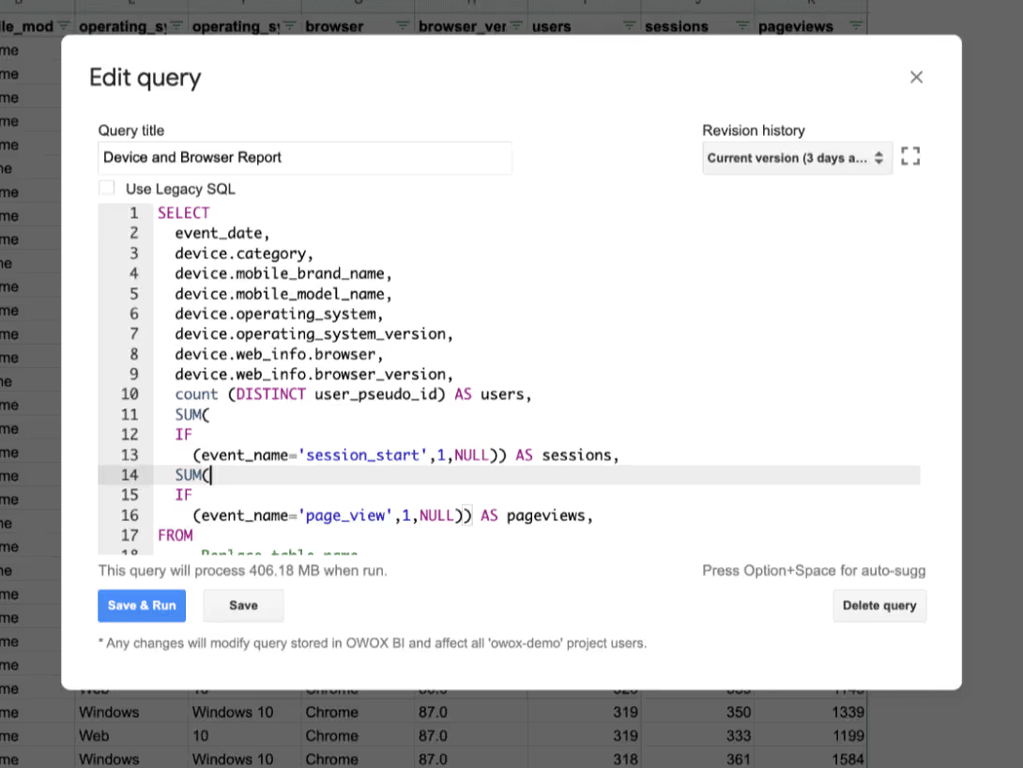Click the Save & Run button
The image size is (1023, 768).
tap(142, 606)
